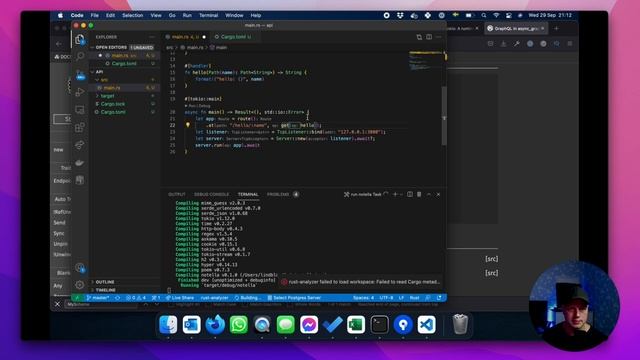Maximize panel with the chevron up icon
The width and height of the screenshot is (640, 360).
(429, 194)
